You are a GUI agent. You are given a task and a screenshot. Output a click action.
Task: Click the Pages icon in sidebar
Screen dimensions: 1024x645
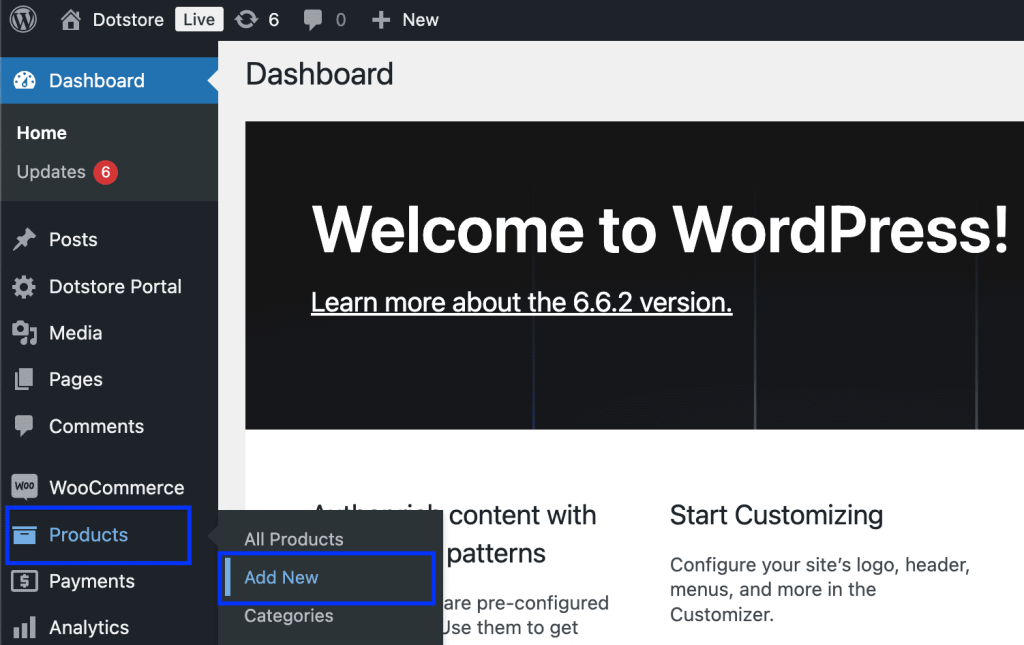[x=24, y=379]
